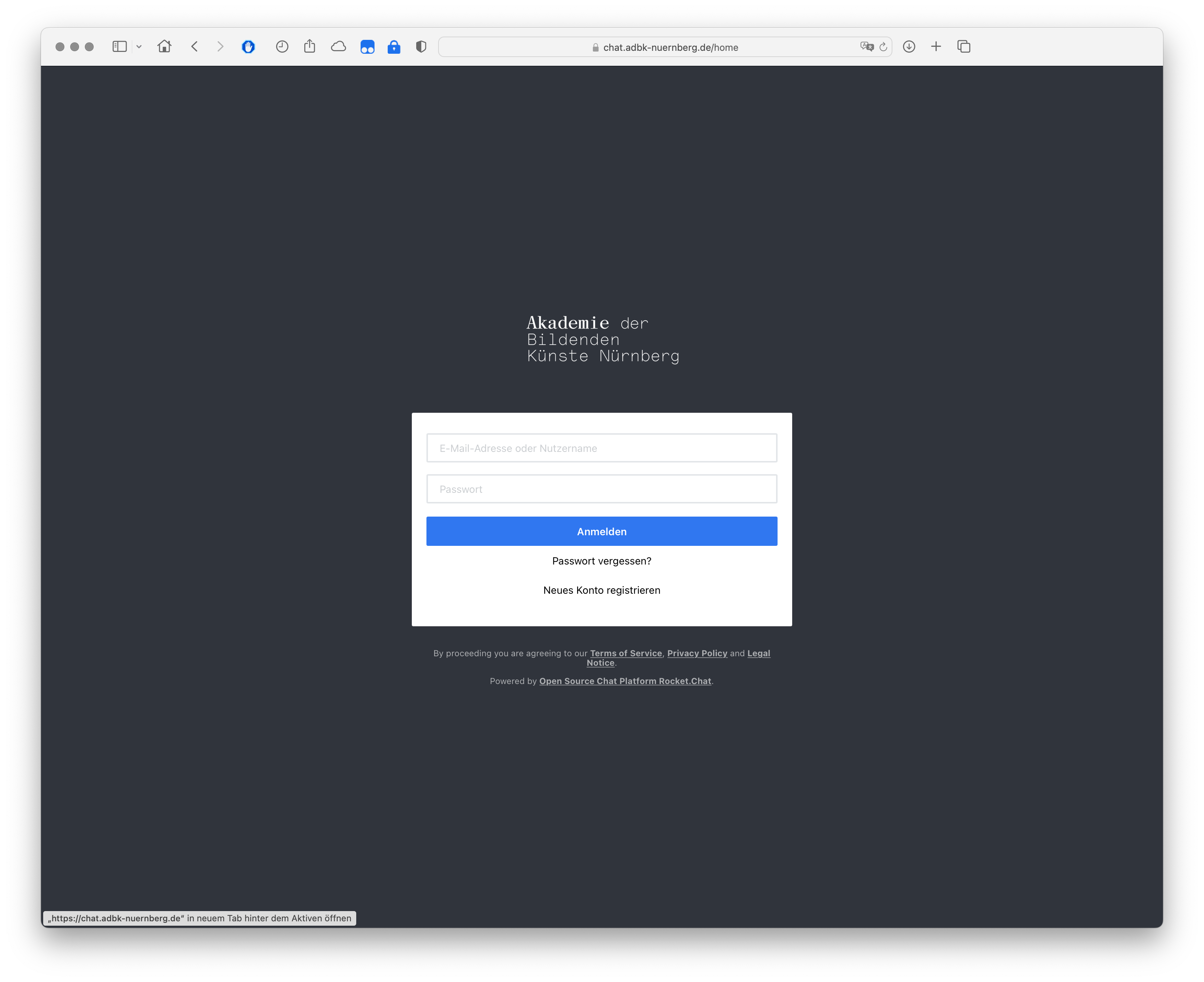Open the privacy shield report icon
Viewport: 1204px width, 982px height.
click(421, 47)
